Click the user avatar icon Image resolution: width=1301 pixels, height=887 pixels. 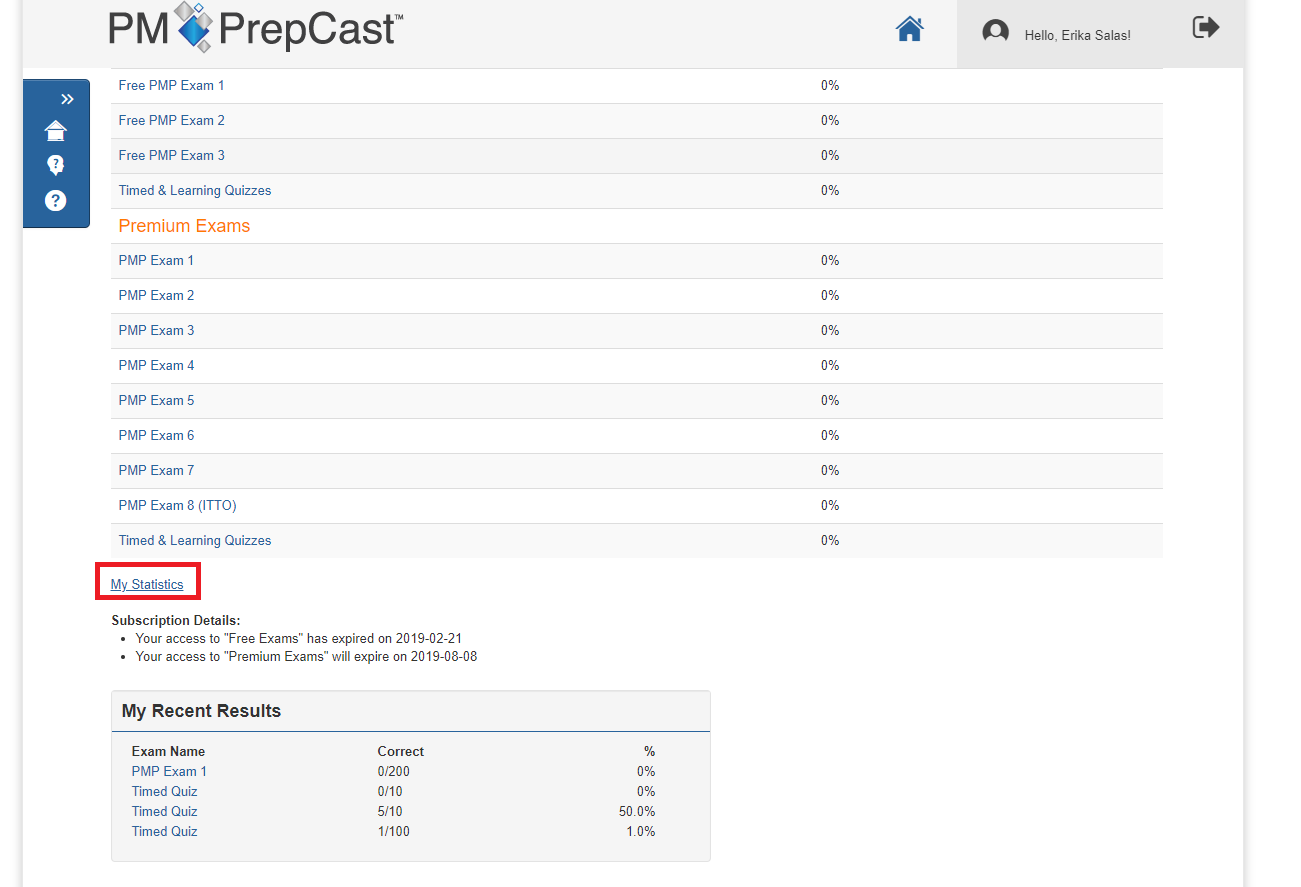tap(995, 32)
